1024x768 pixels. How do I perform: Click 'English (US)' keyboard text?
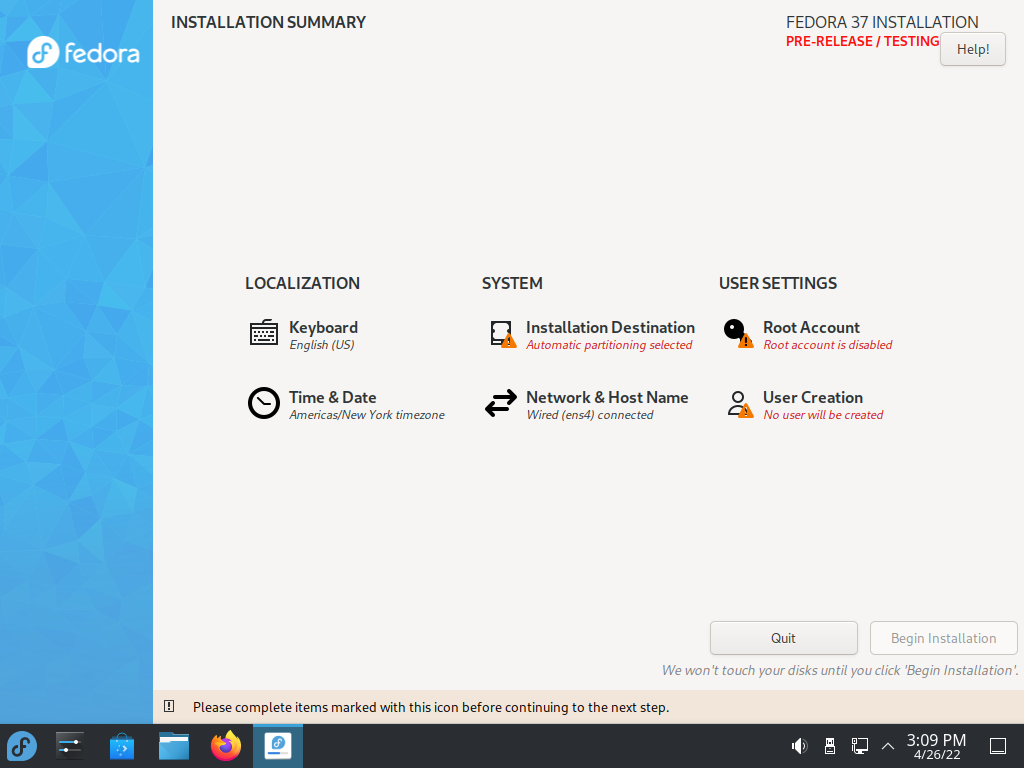321,345
